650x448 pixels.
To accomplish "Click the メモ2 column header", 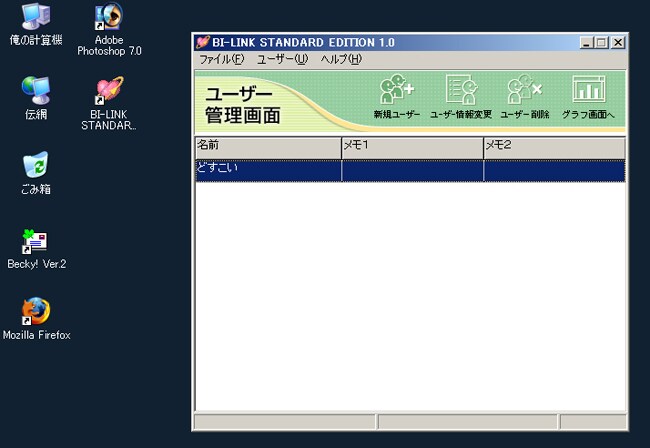I will pos(554,148).
